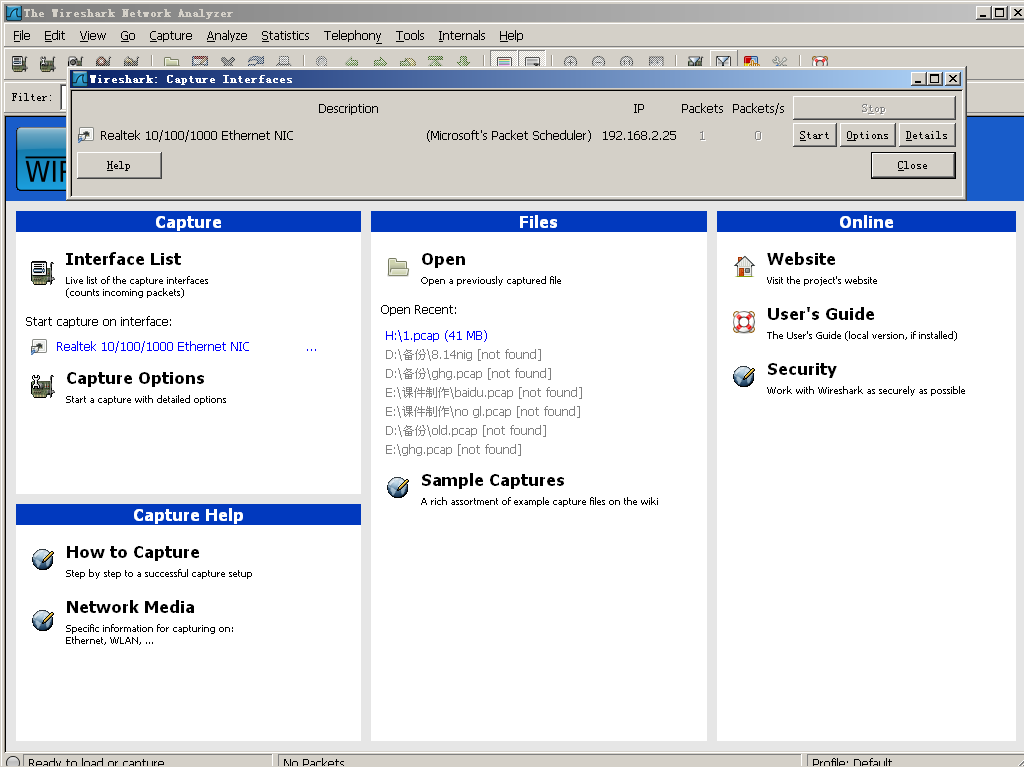Click the list capture interfaces toolbar icon

(19, 63)
